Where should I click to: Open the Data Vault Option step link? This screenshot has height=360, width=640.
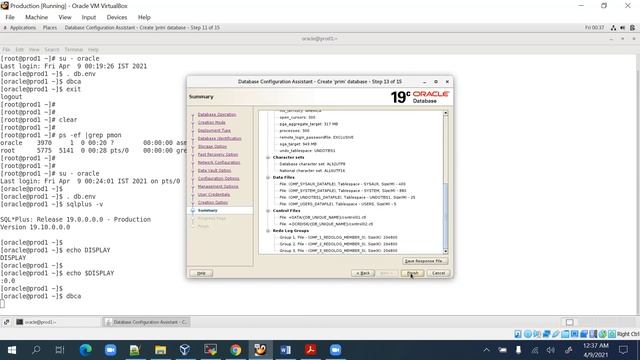pos(214,171)
